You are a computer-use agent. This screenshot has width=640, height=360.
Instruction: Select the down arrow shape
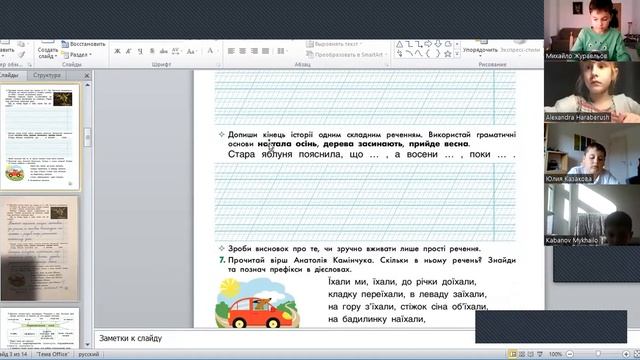438,44
